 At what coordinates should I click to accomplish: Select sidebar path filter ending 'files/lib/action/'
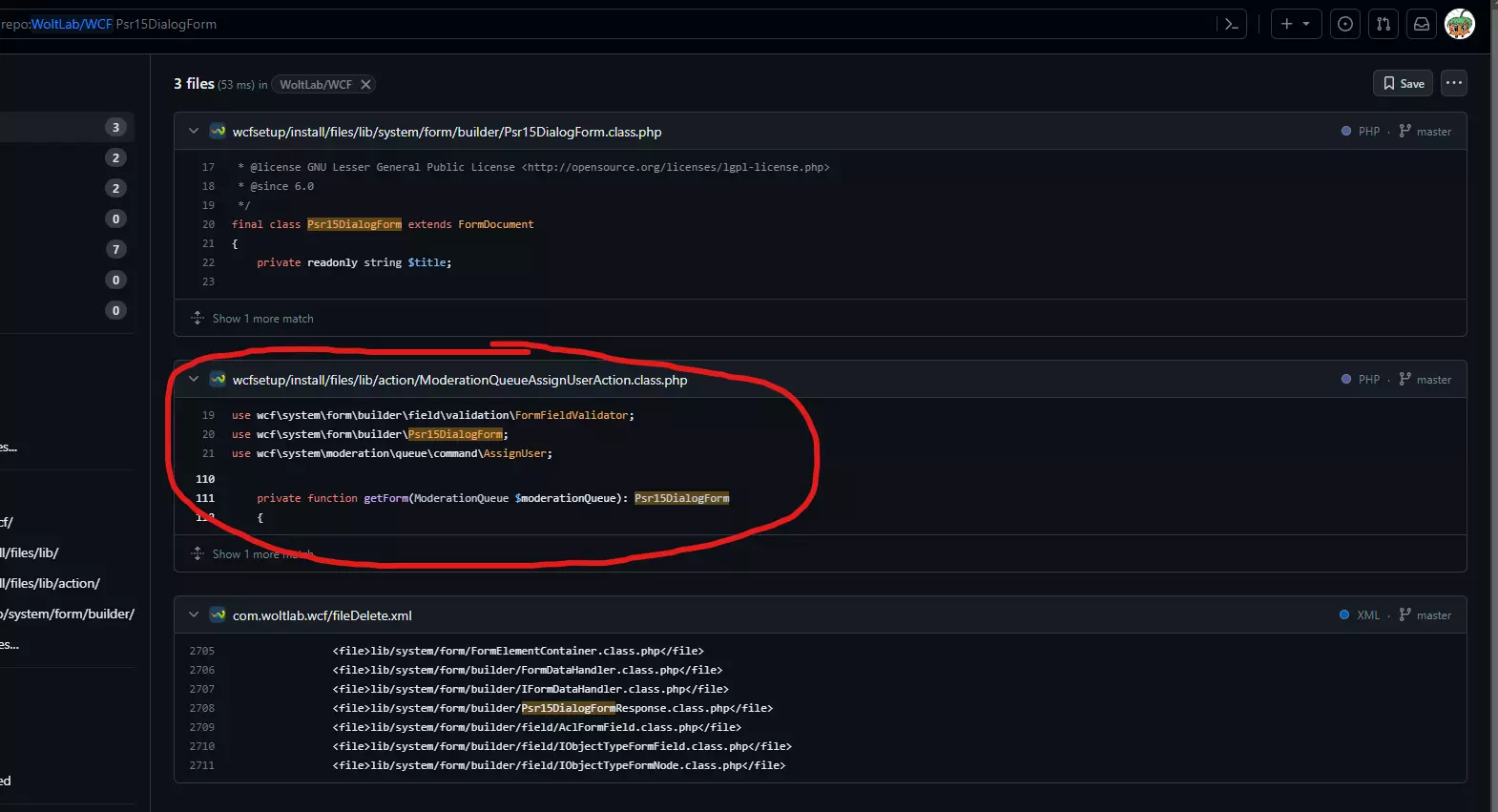tap(50, 583)
